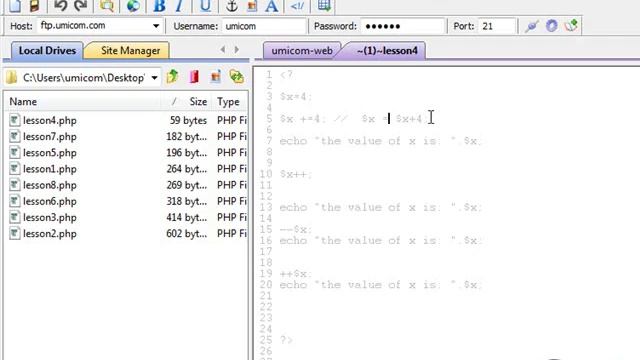Viewport: 640px width, 360px height.
Task: Switch to Local Drives tab
Action: coord(47,51)
